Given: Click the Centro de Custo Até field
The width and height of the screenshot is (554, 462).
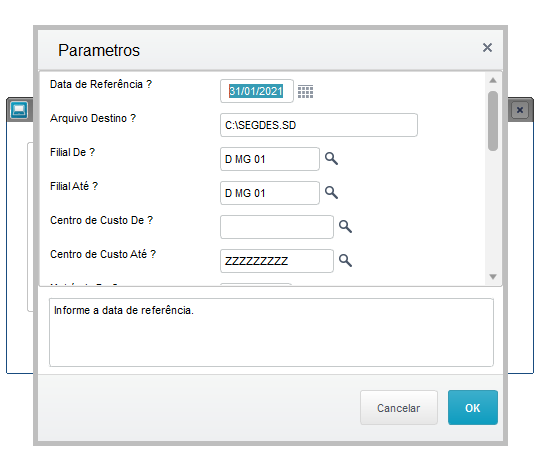Looking at the screenshot, I should (277, 261).
